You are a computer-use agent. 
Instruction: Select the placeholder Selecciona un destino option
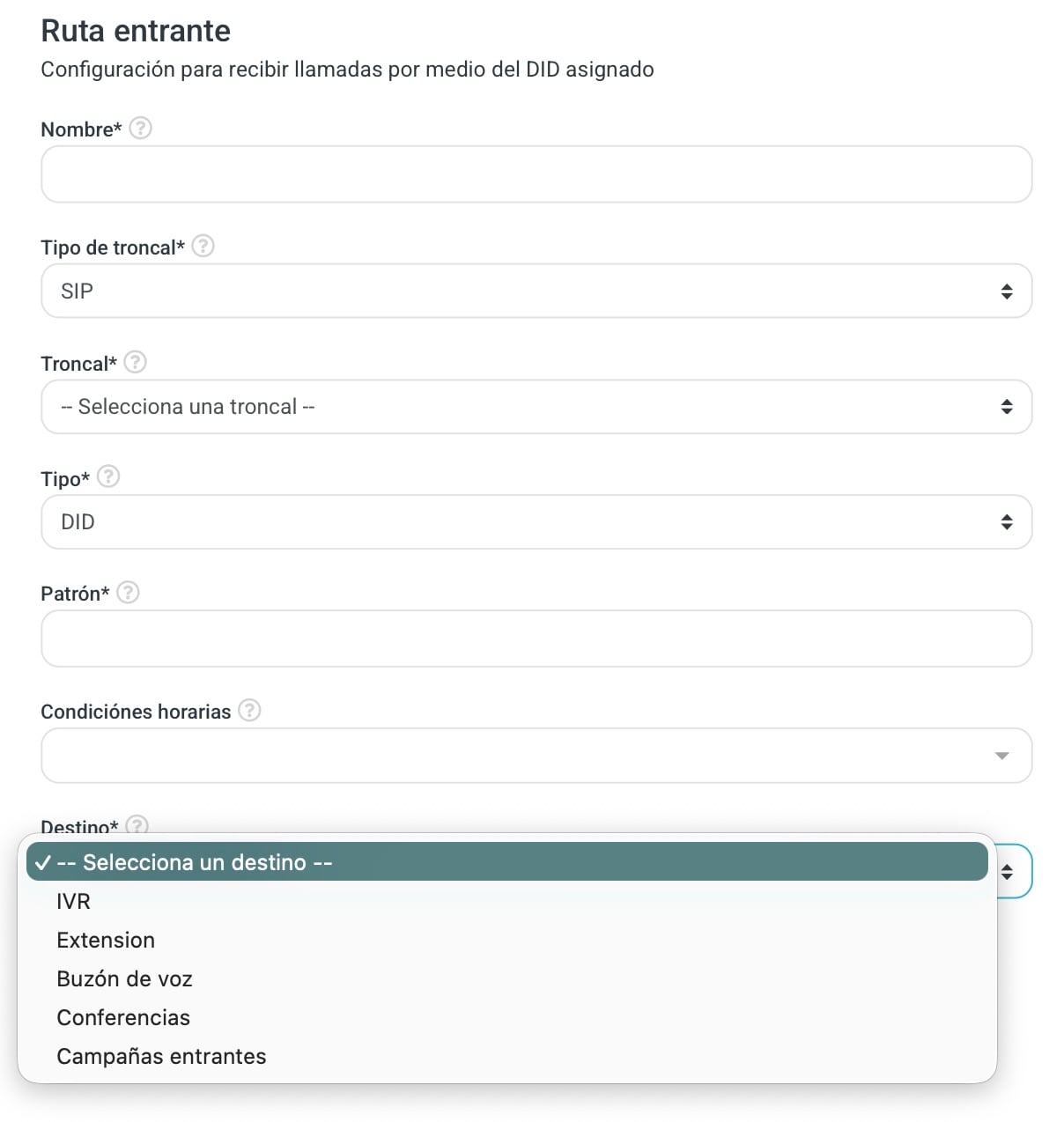[x=507, y=862]
